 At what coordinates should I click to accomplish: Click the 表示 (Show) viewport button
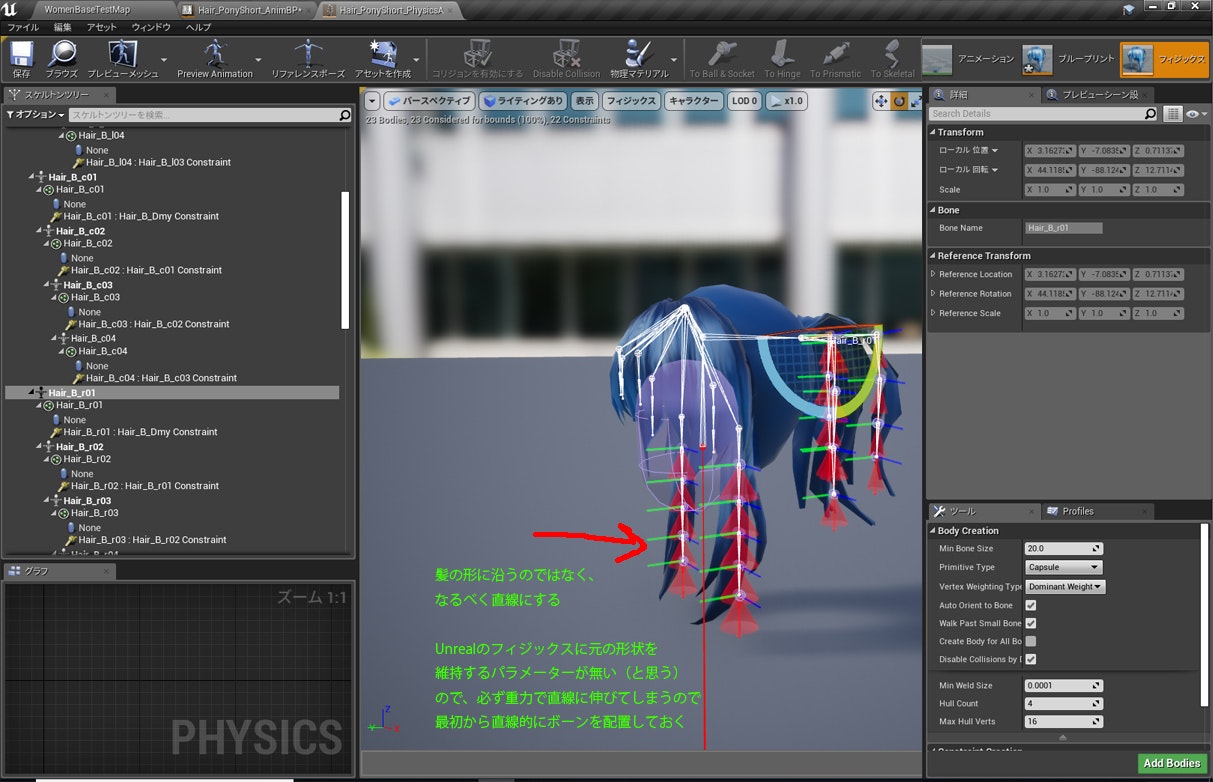[584, 101]
